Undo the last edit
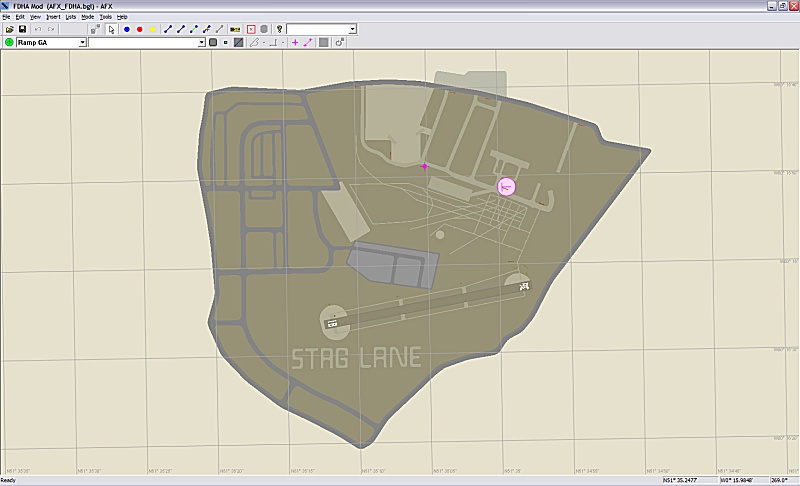This screenshot has height=486, width=800. tap(38, 30)
